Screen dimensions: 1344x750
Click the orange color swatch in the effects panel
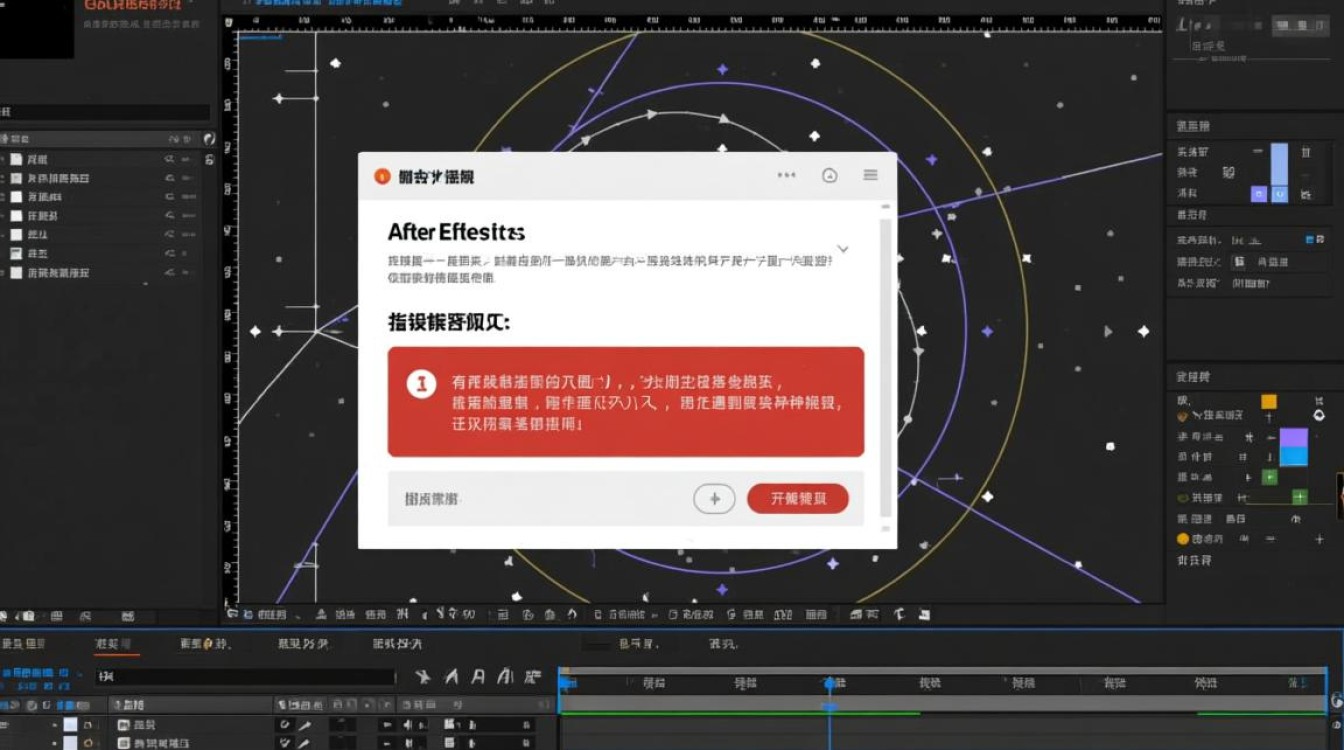tap(1271, 401)
